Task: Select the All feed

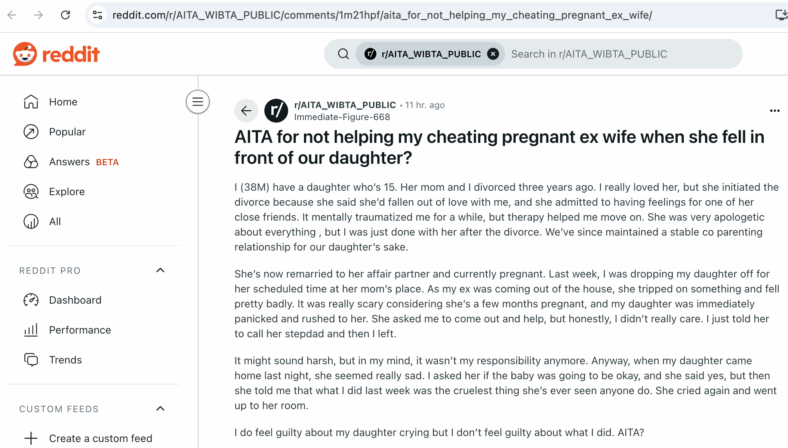Action: click(93, 222)
